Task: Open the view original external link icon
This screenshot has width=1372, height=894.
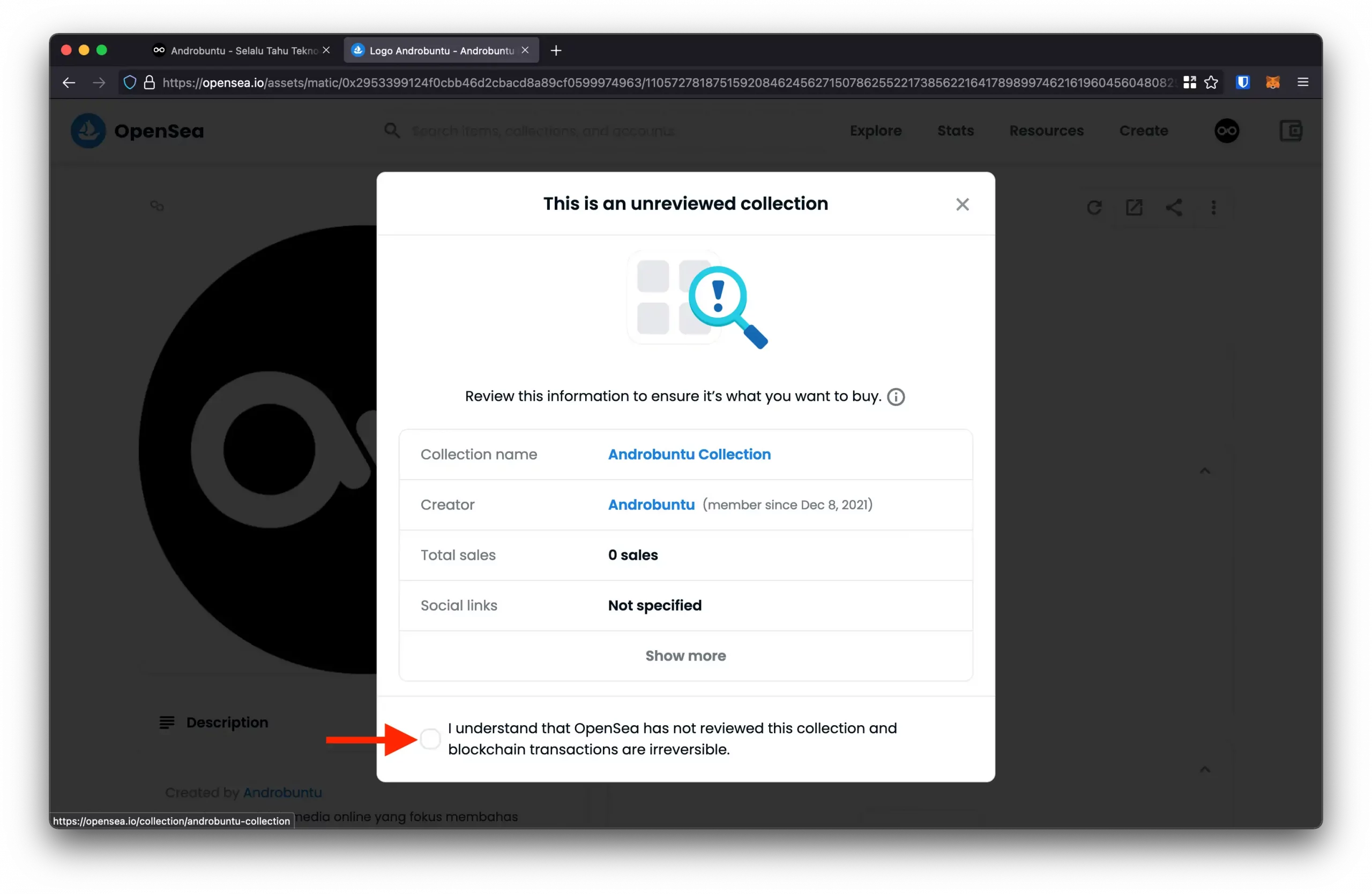Action: 1134,207
